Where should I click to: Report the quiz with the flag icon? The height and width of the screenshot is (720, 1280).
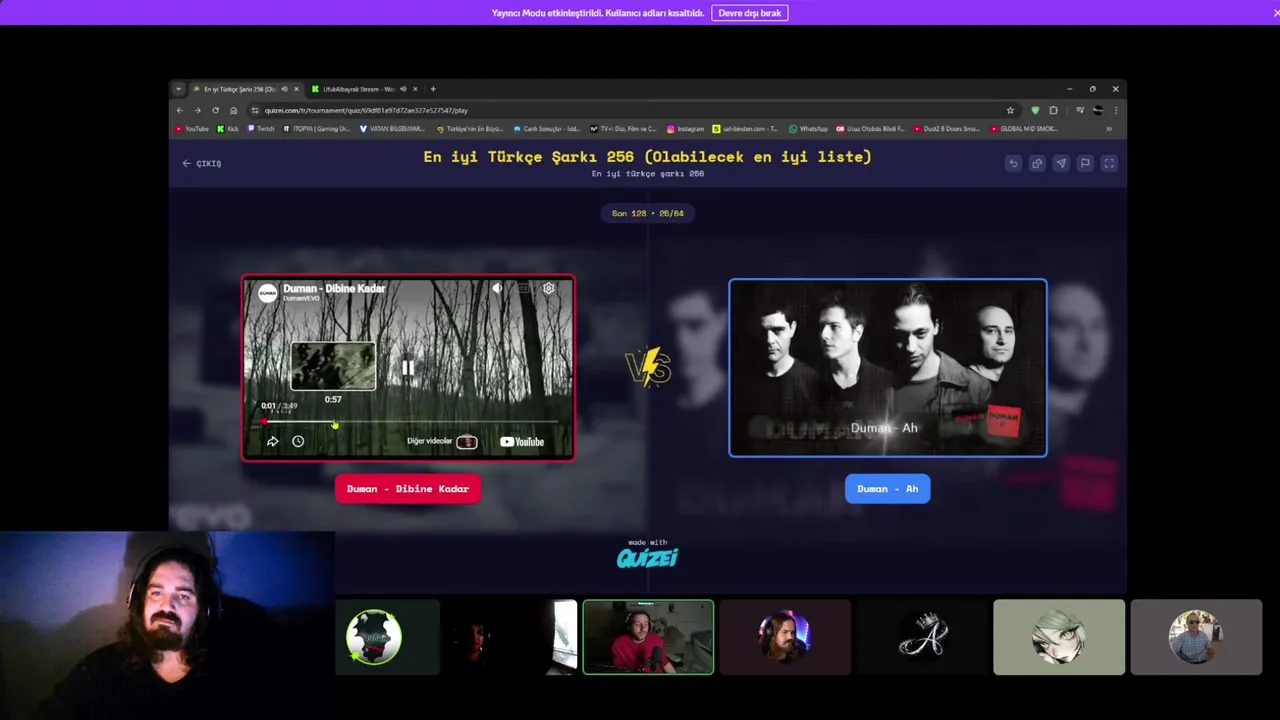point(1085,163)
